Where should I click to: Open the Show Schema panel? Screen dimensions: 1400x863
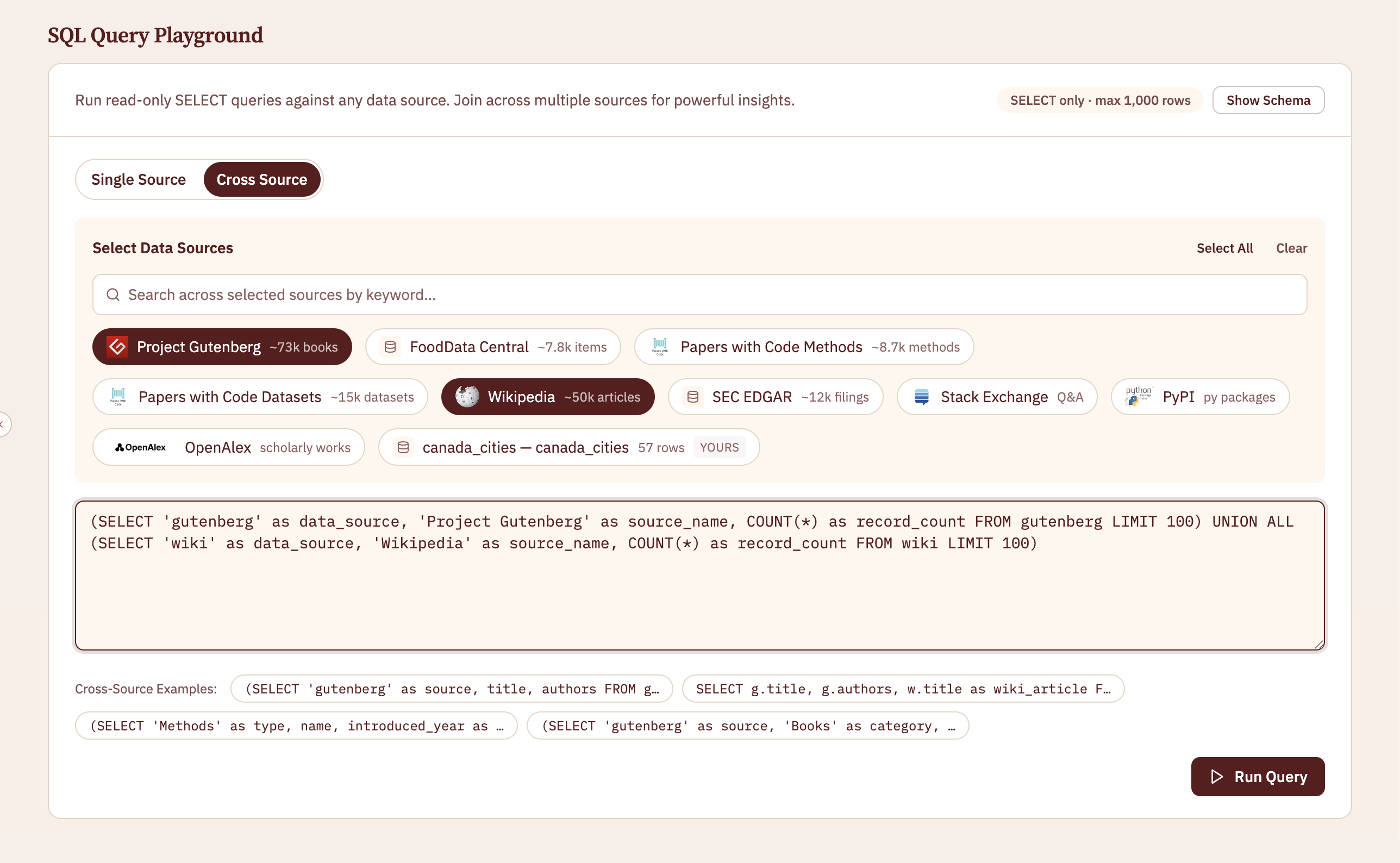(1268, 101)
